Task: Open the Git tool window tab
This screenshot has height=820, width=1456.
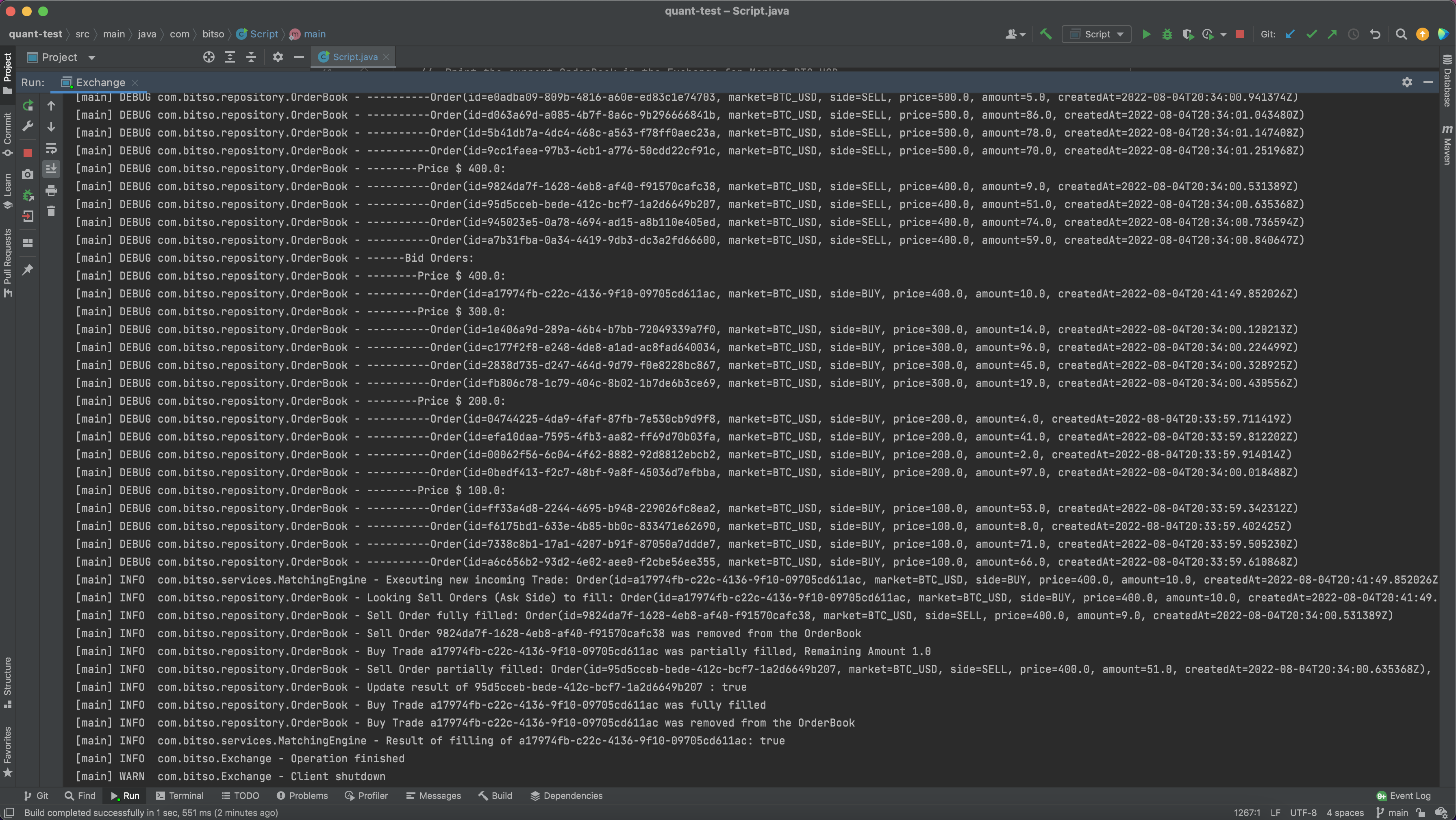Action: tap(36, 796)
